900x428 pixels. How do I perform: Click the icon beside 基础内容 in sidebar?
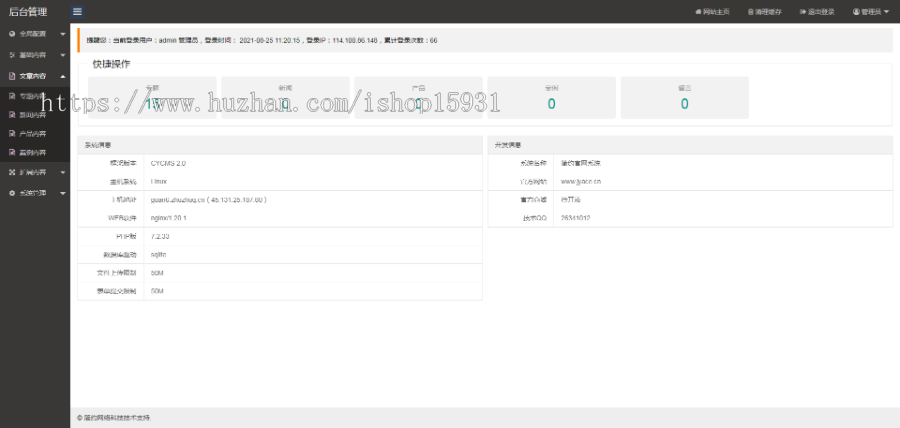coord(12,55)
